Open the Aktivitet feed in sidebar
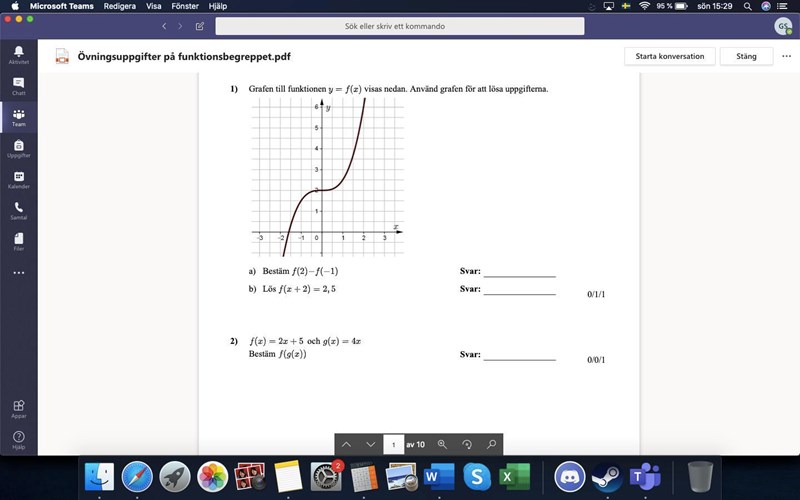Image resolution: width=800 pixels, height=500 pixels. point(18,54)
